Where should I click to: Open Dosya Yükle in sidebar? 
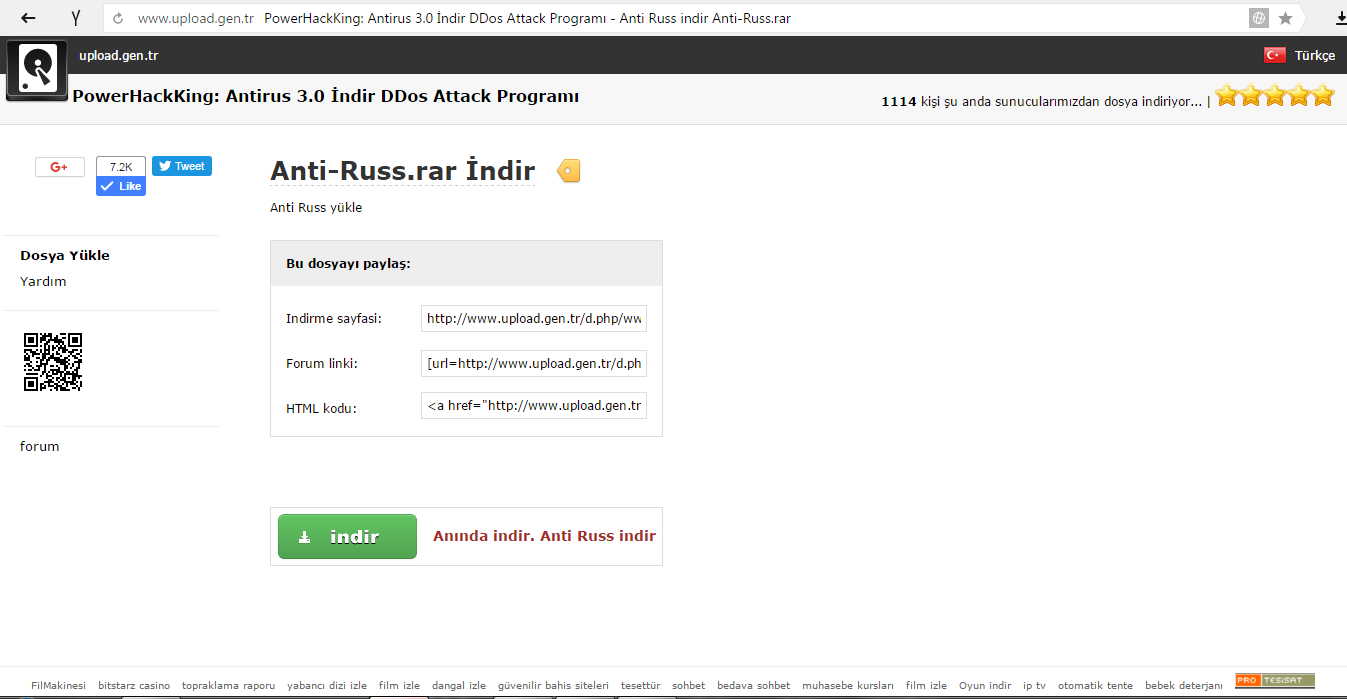65,255
